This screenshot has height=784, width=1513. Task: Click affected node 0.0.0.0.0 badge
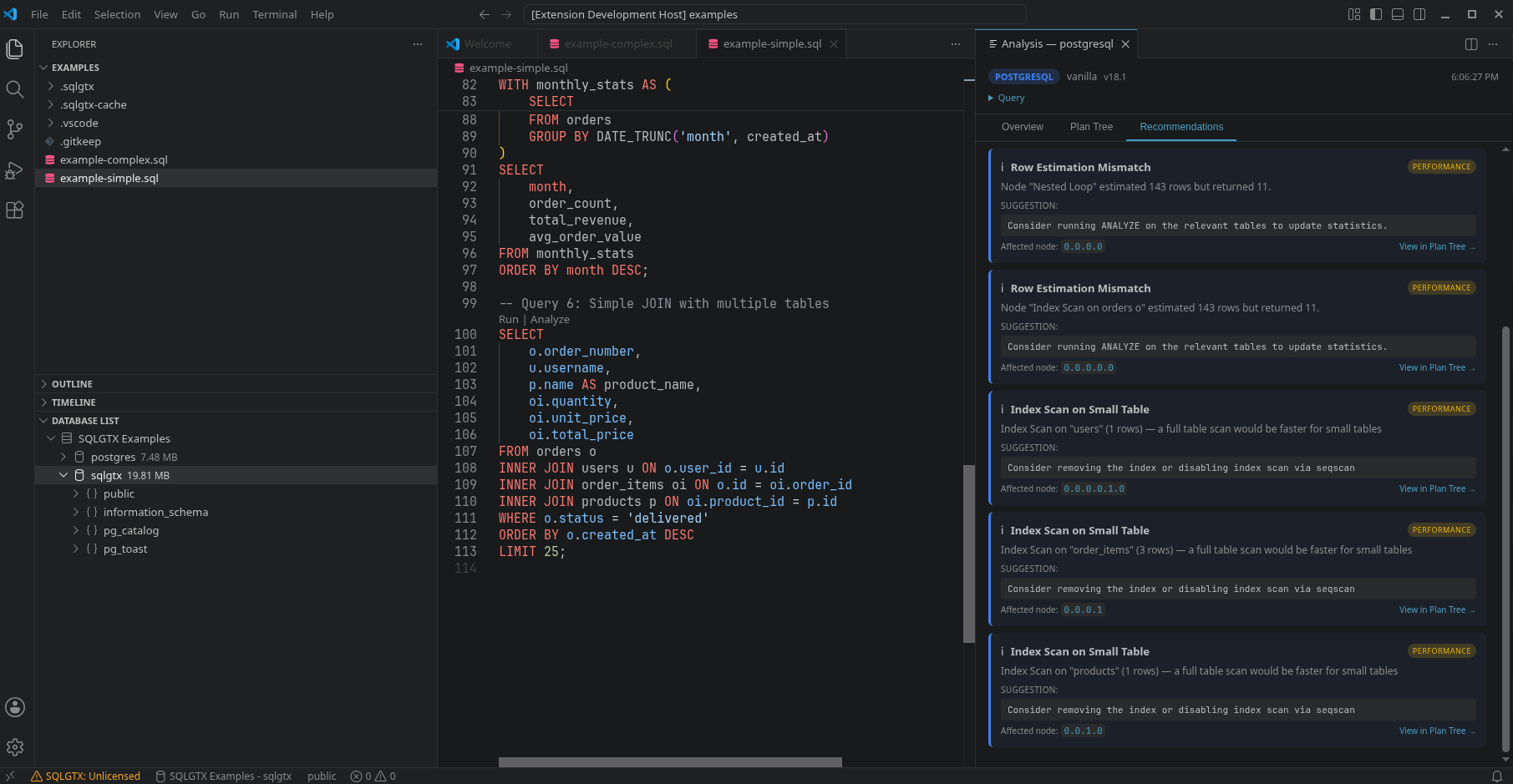(x=1089, y=368)
